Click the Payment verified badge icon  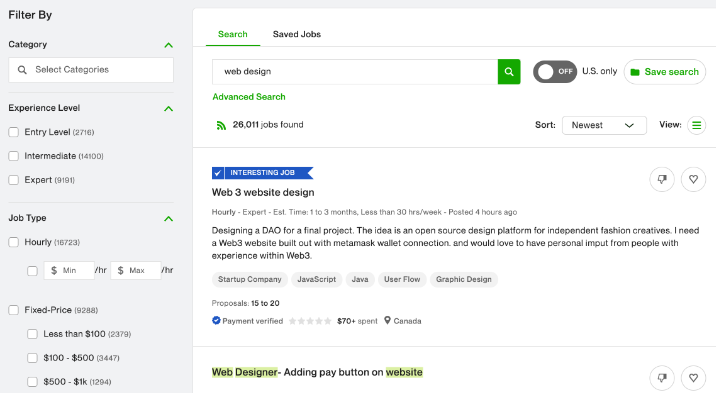coord(216,320)
